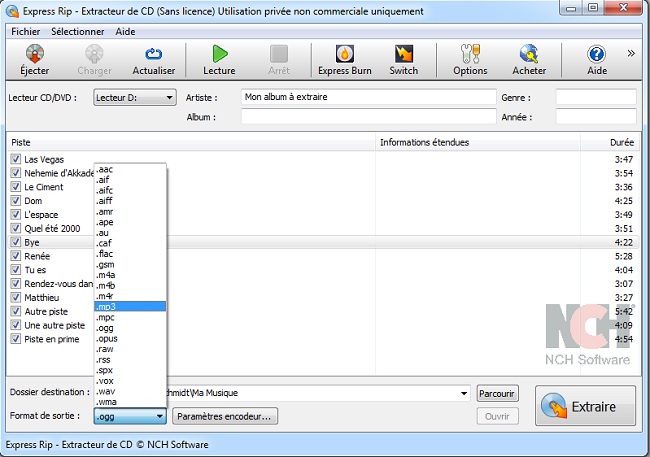This screenshot has width=650, height=457.
Task: Click the Genre input field
Action: tap(596, 97)
